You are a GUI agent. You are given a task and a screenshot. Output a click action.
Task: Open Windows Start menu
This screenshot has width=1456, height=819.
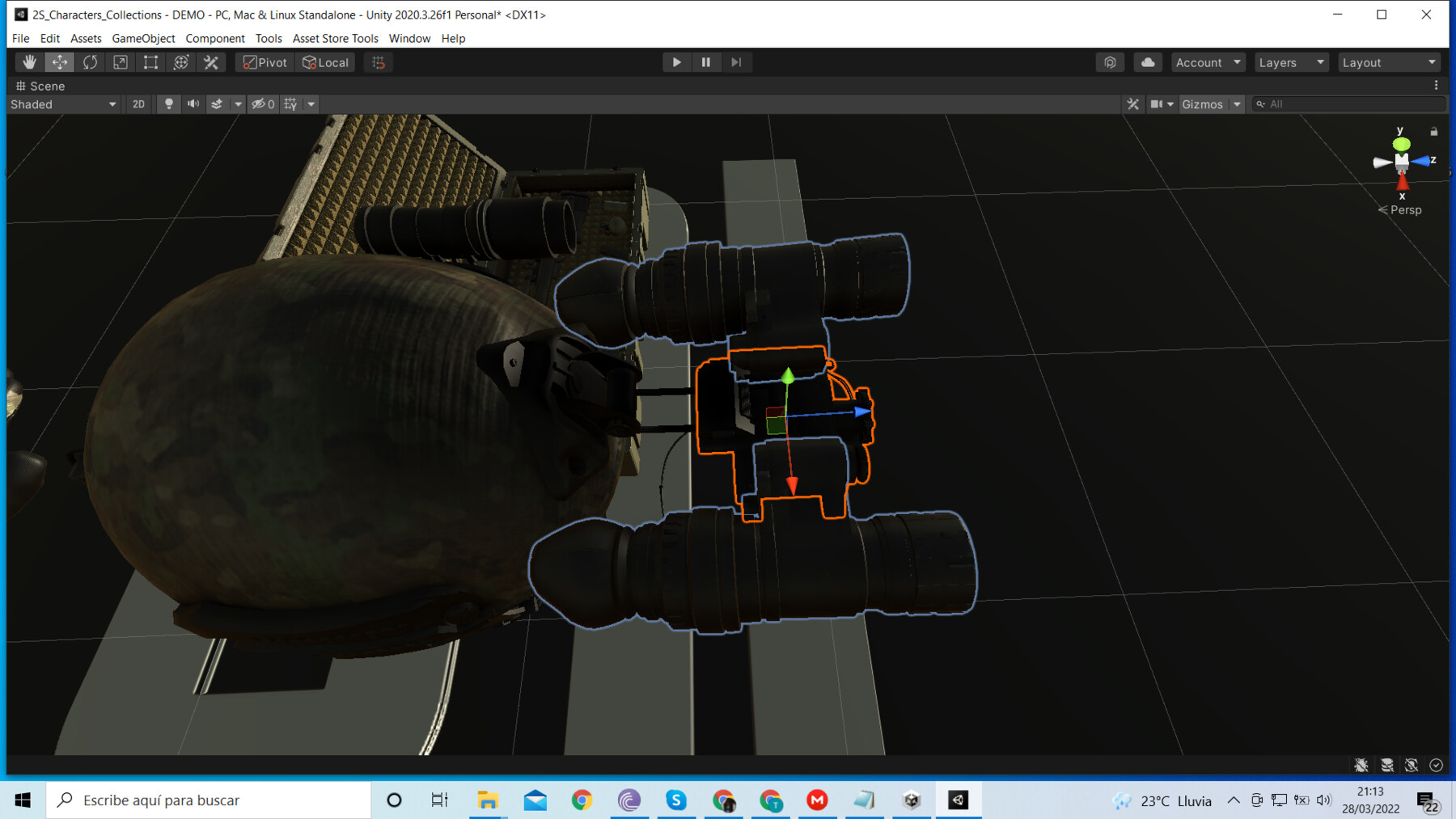tap(23, 800)
